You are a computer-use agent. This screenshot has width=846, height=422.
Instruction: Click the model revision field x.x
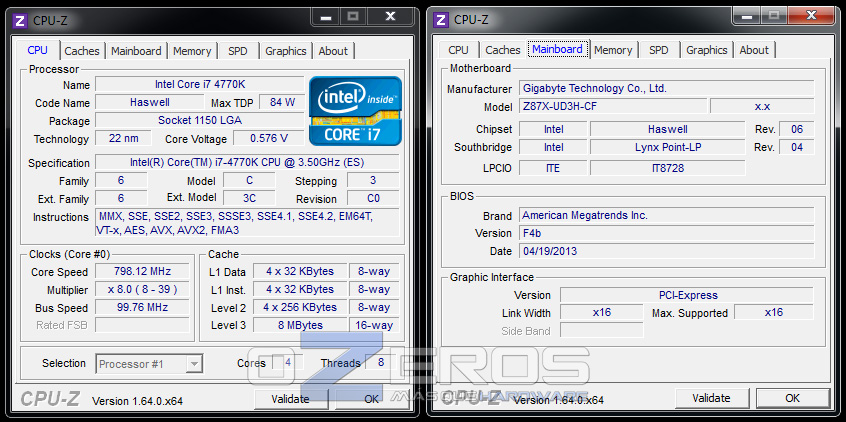(x=762, y=106)
